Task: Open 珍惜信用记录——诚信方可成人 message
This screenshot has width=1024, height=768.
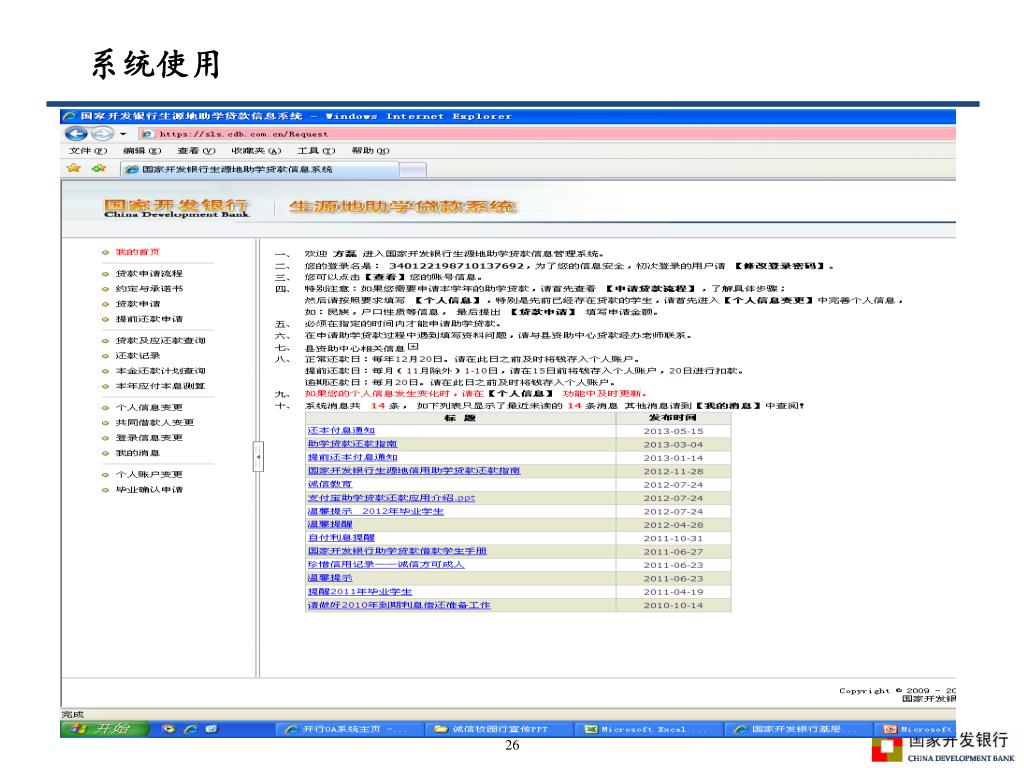Action: pyautogui.click(x=385, y=565)
